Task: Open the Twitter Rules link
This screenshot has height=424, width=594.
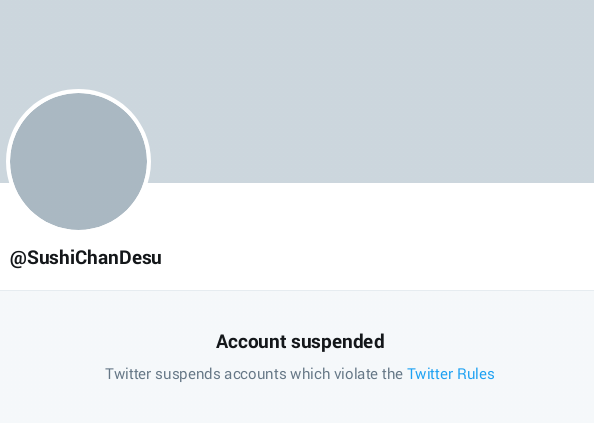Action: pyautogui.click(x=450, y=374)
